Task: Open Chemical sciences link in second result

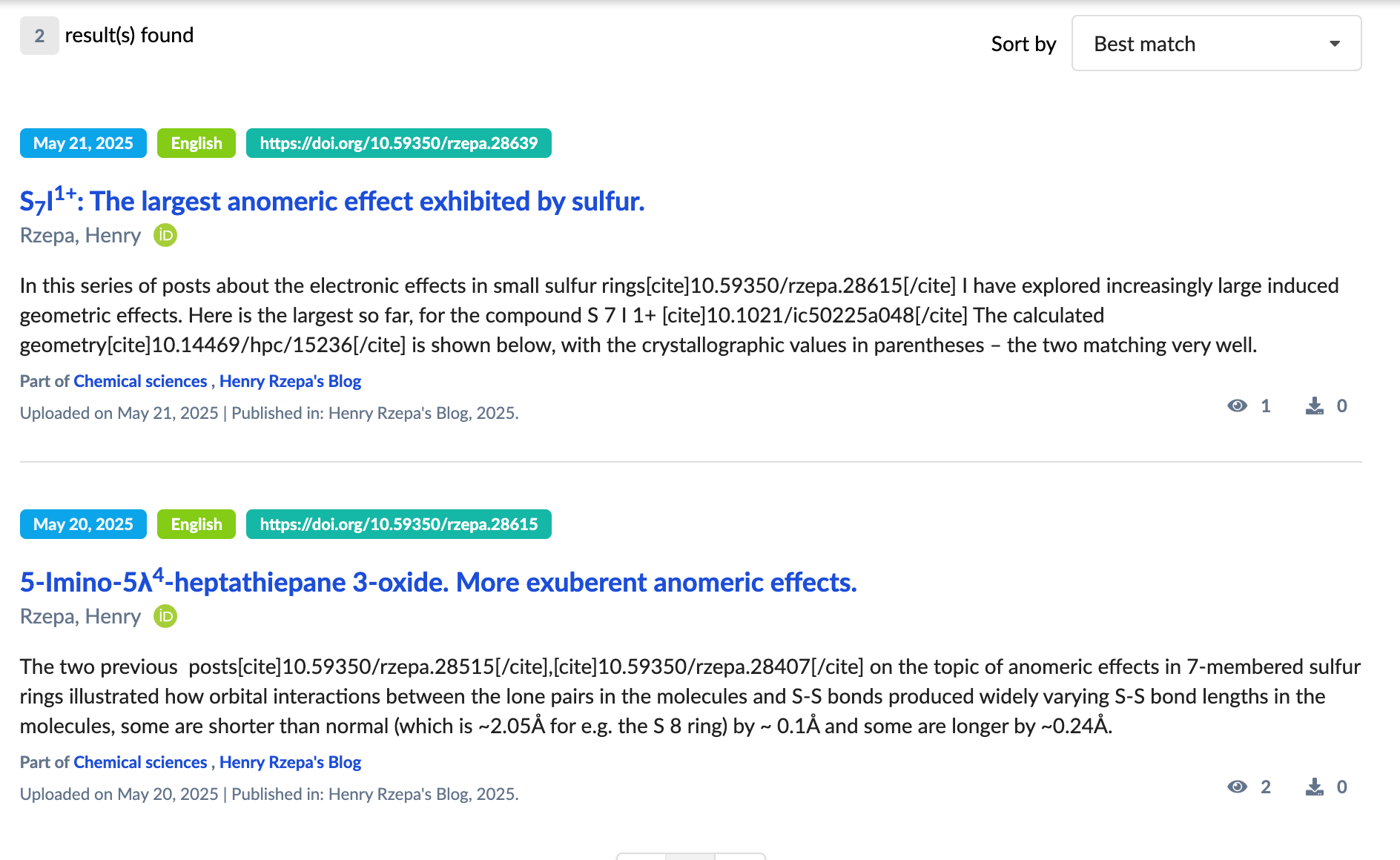Action: click(140, 762)
